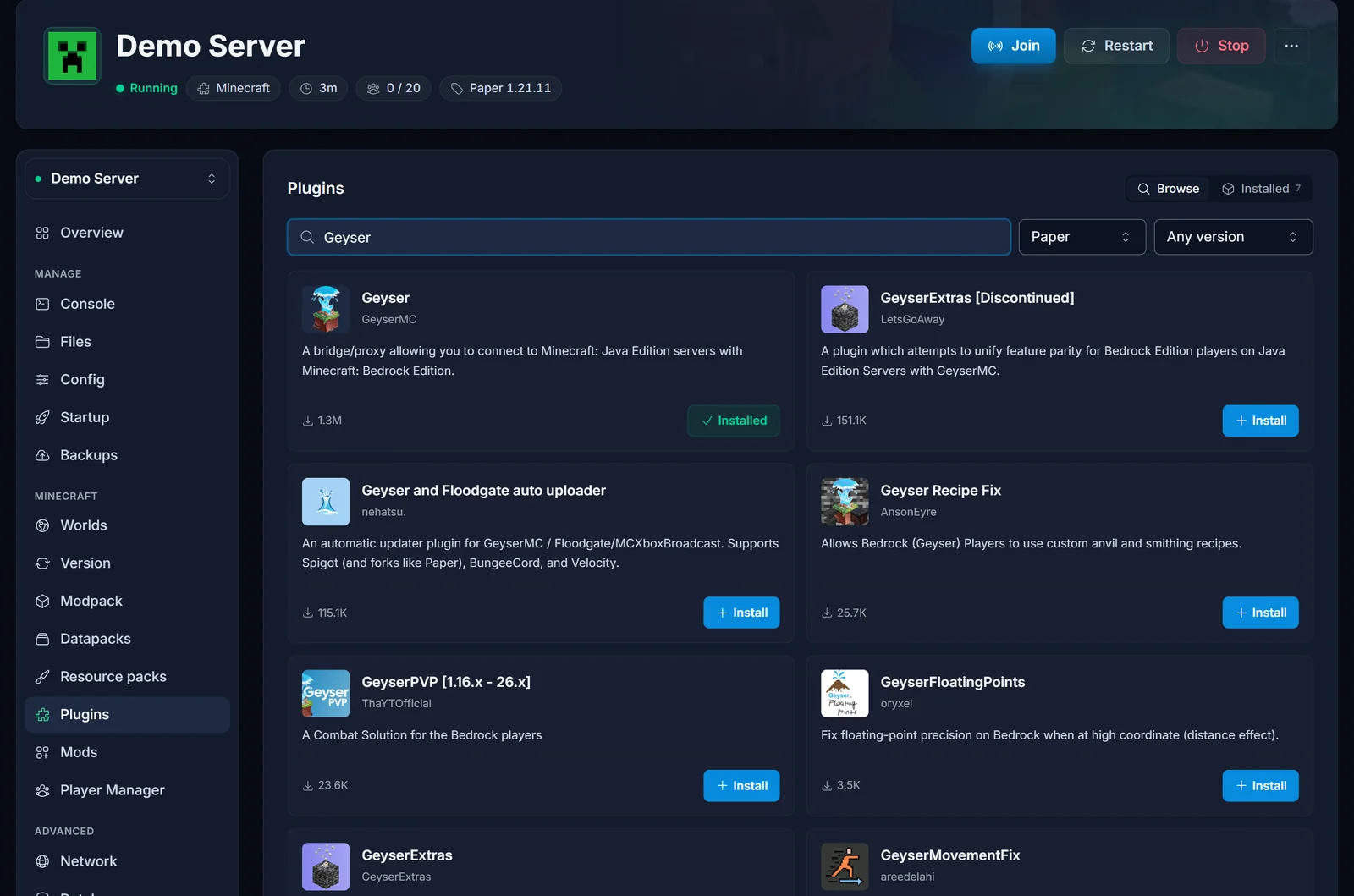Click the search magnifier icon in Geyser field
Screen dimensions: 1354x896
click(x=307, y=237)
